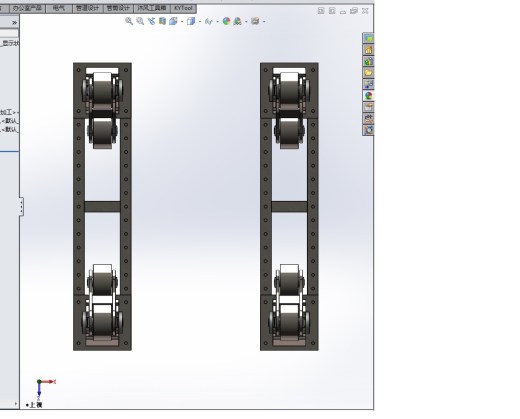Switch to the 管道设计 tab
Viewport: 520px width, 419px height.
click(x=87, y=8)
